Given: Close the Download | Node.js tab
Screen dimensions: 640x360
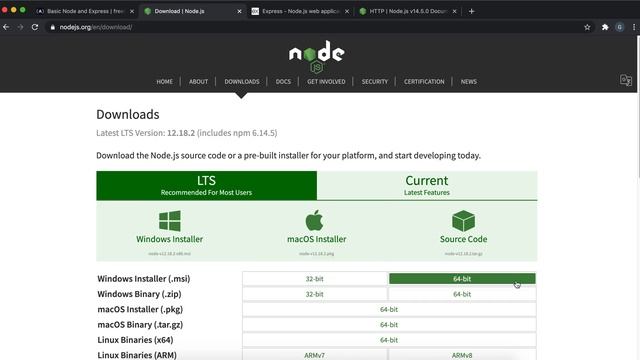Looking at the screenshot, I should click(240, 11).
